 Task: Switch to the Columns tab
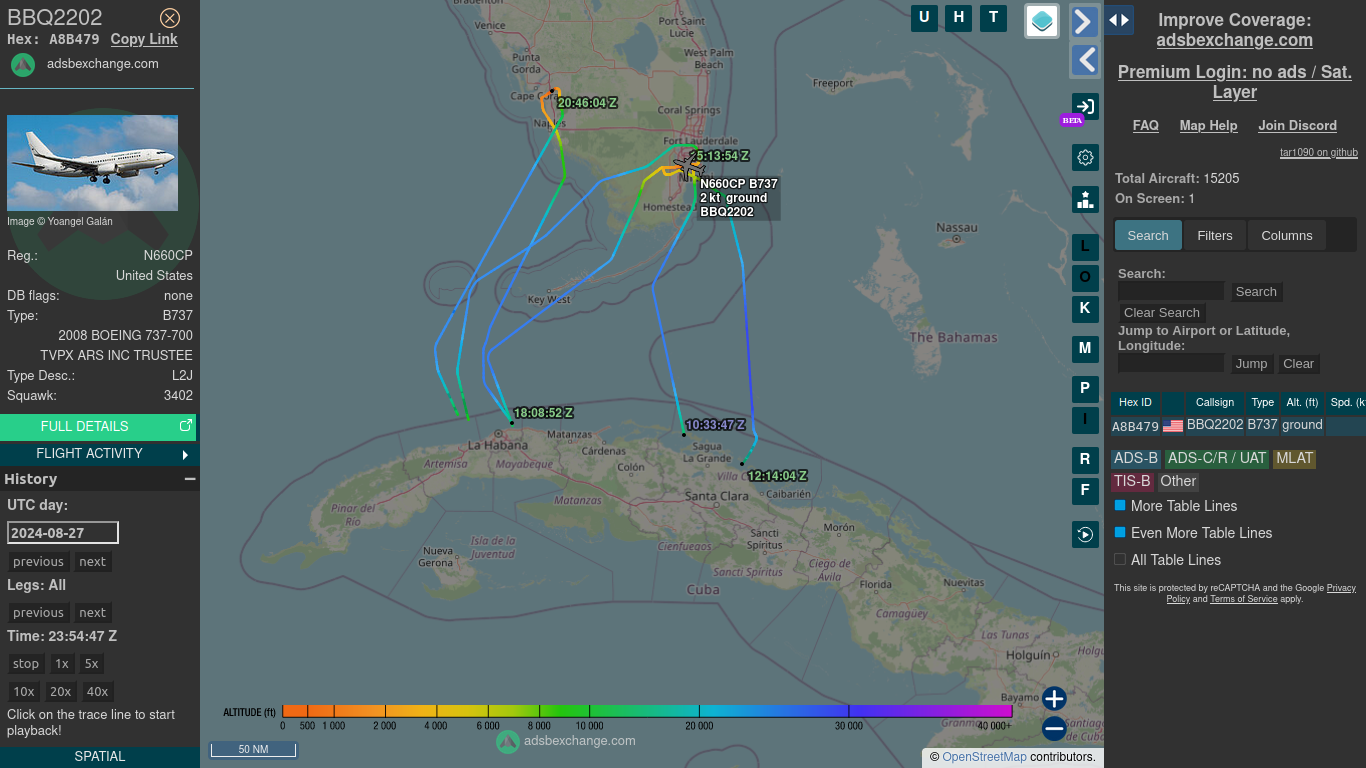click(x=1287, y=236)
